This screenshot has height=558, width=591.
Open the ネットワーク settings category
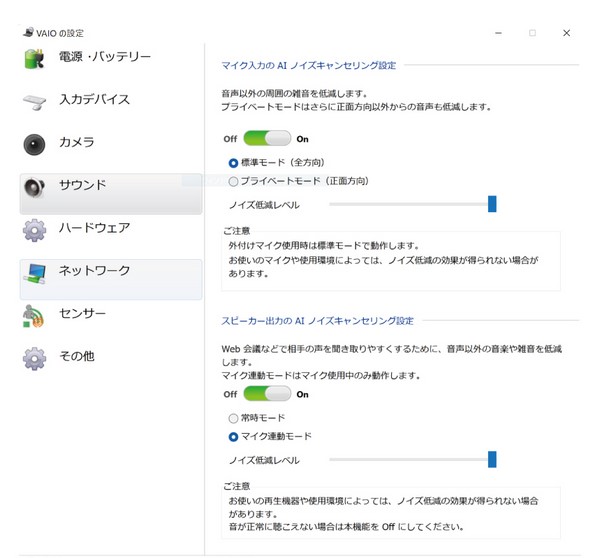pyautogui.click(x=111, y=279)
